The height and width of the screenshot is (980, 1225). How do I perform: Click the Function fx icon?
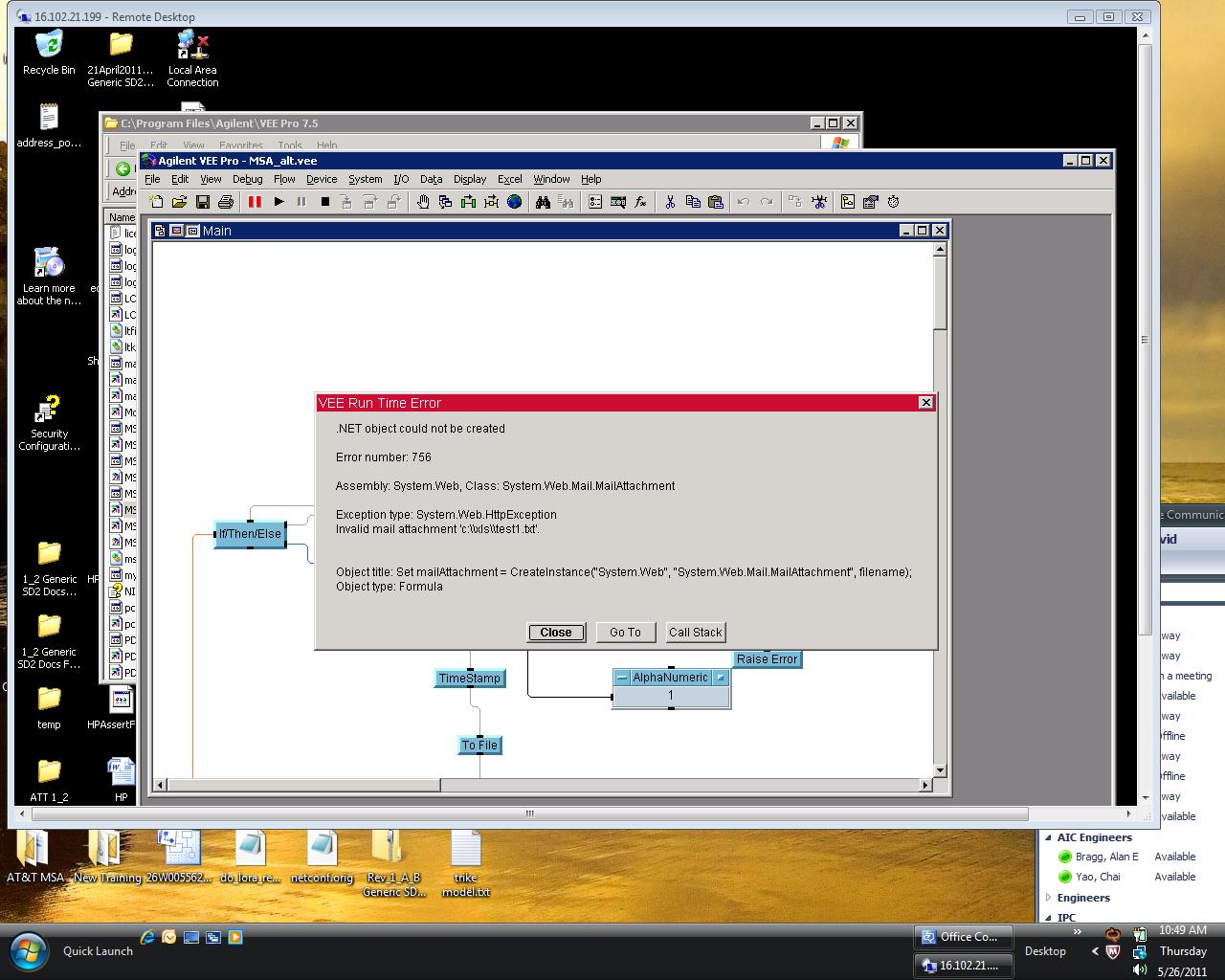click(x=641, y=202)
